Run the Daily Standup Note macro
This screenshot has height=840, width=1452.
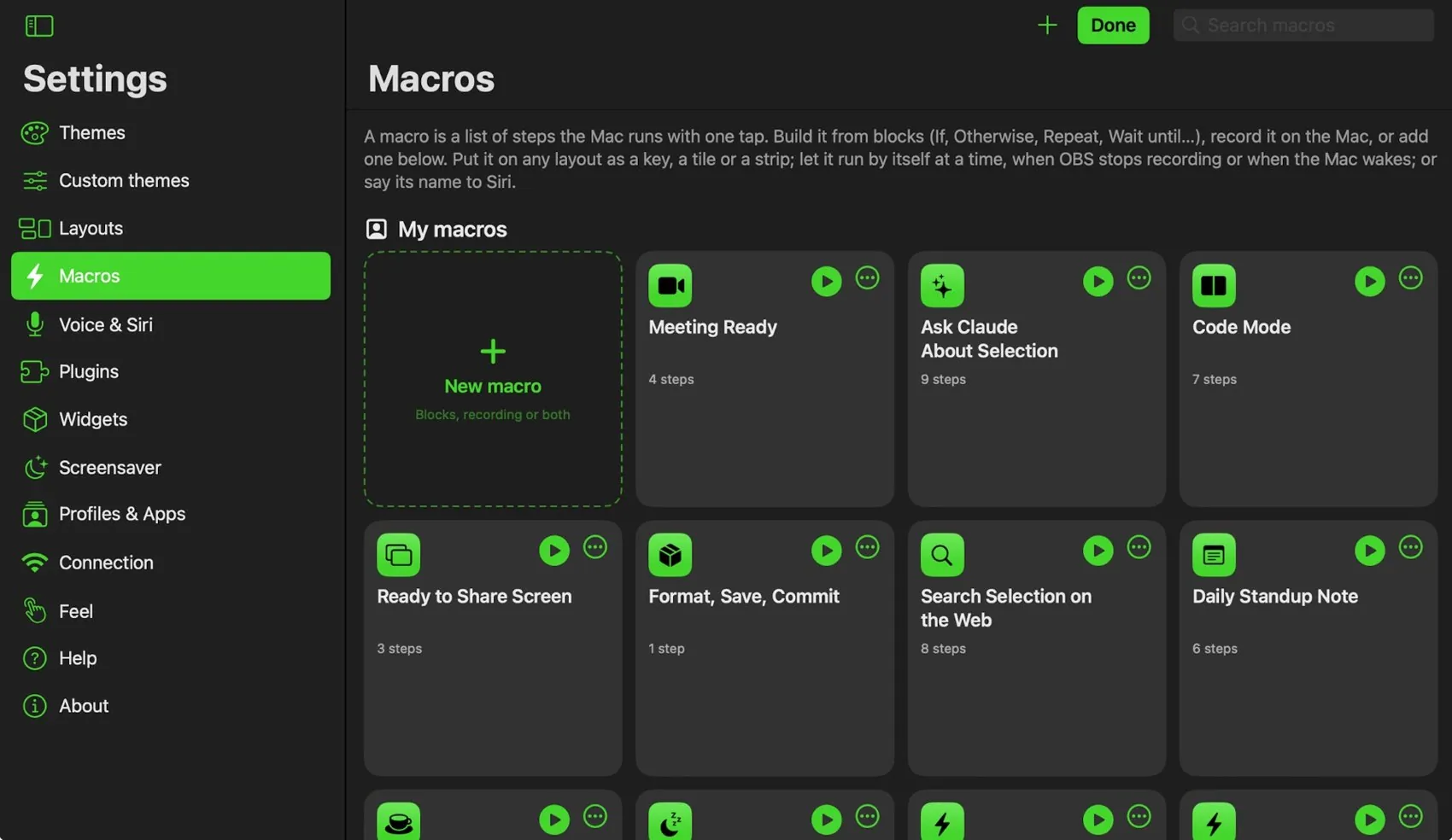pyautogui.click(x=1369, y=551)
